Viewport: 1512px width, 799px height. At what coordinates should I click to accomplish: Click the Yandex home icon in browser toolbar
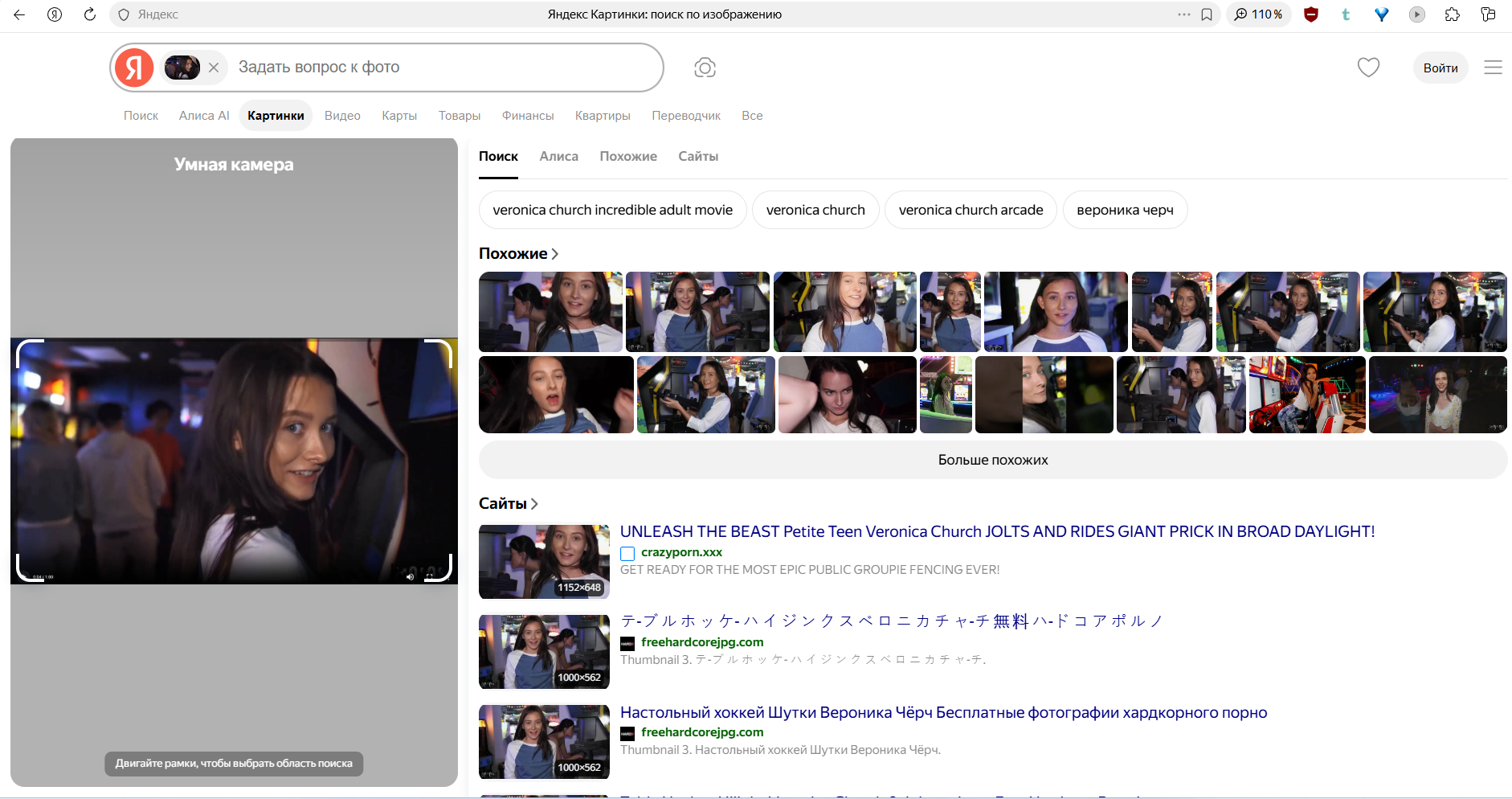pos(55,14)
